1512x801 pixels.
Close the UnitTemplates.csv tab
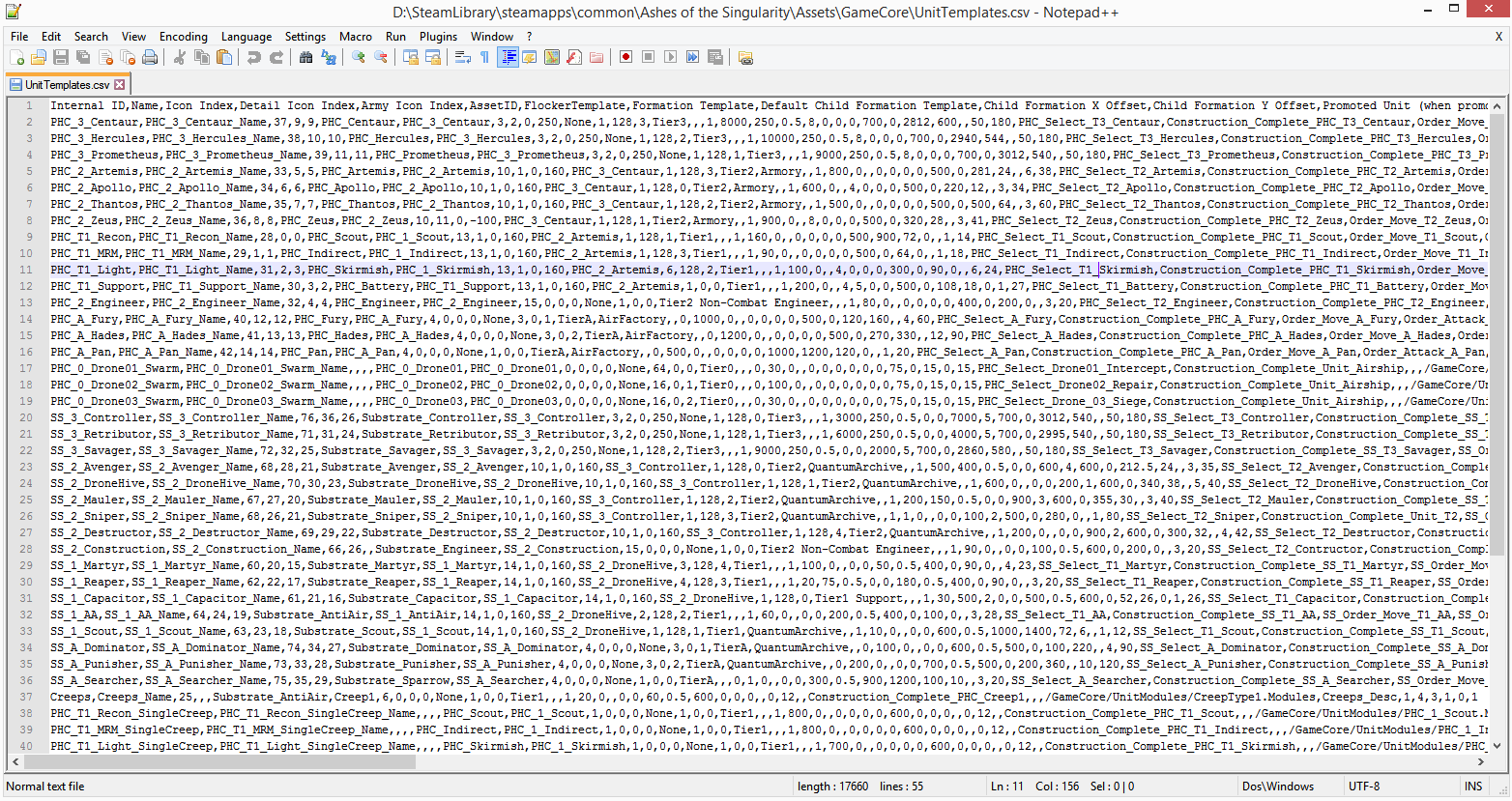pyautogui.click(x=120, y=85)
